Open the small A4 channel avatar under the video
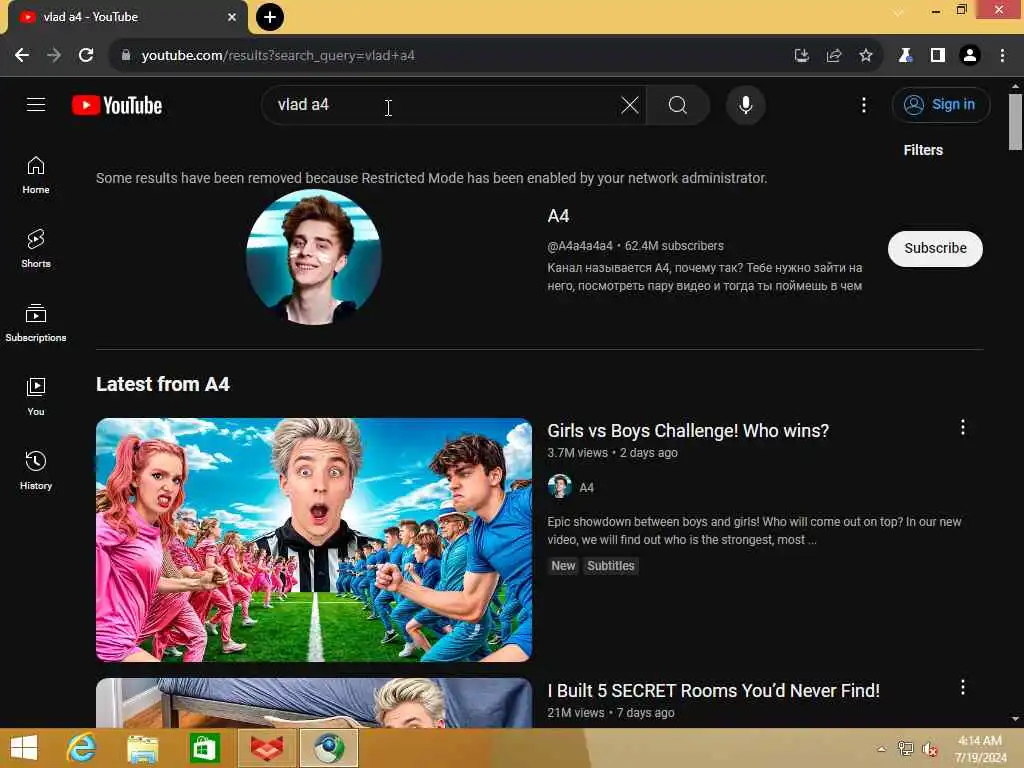 coord(559,487)
